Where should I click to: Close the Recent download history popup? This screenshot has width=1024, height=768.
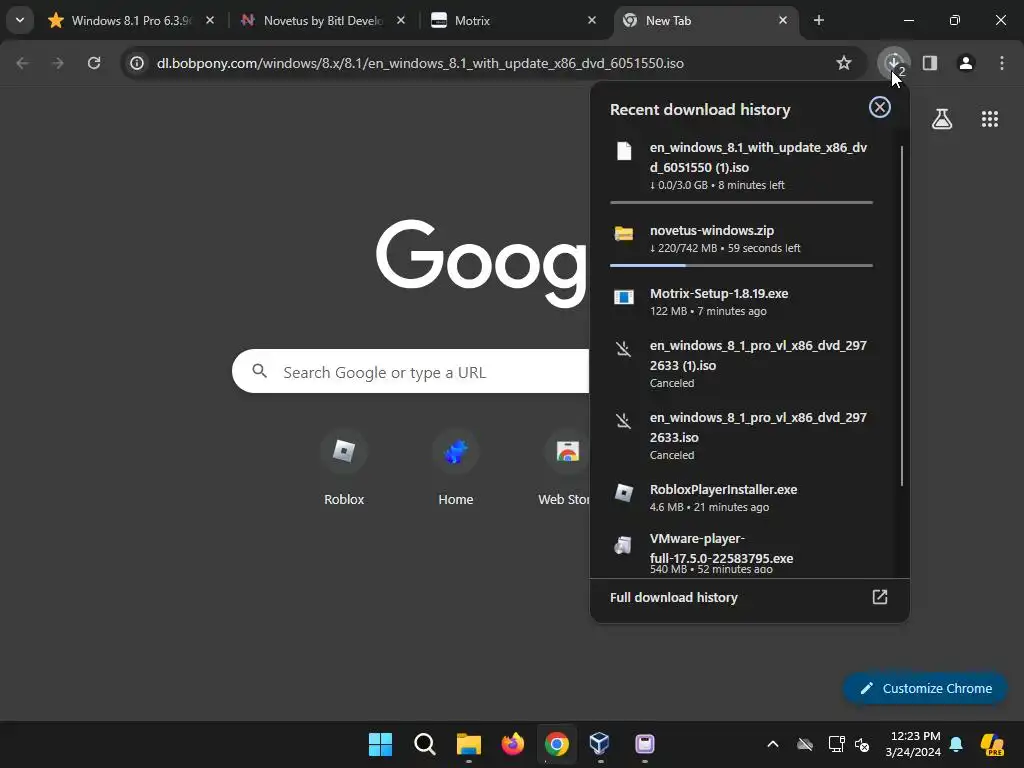[x=880, y=107]
